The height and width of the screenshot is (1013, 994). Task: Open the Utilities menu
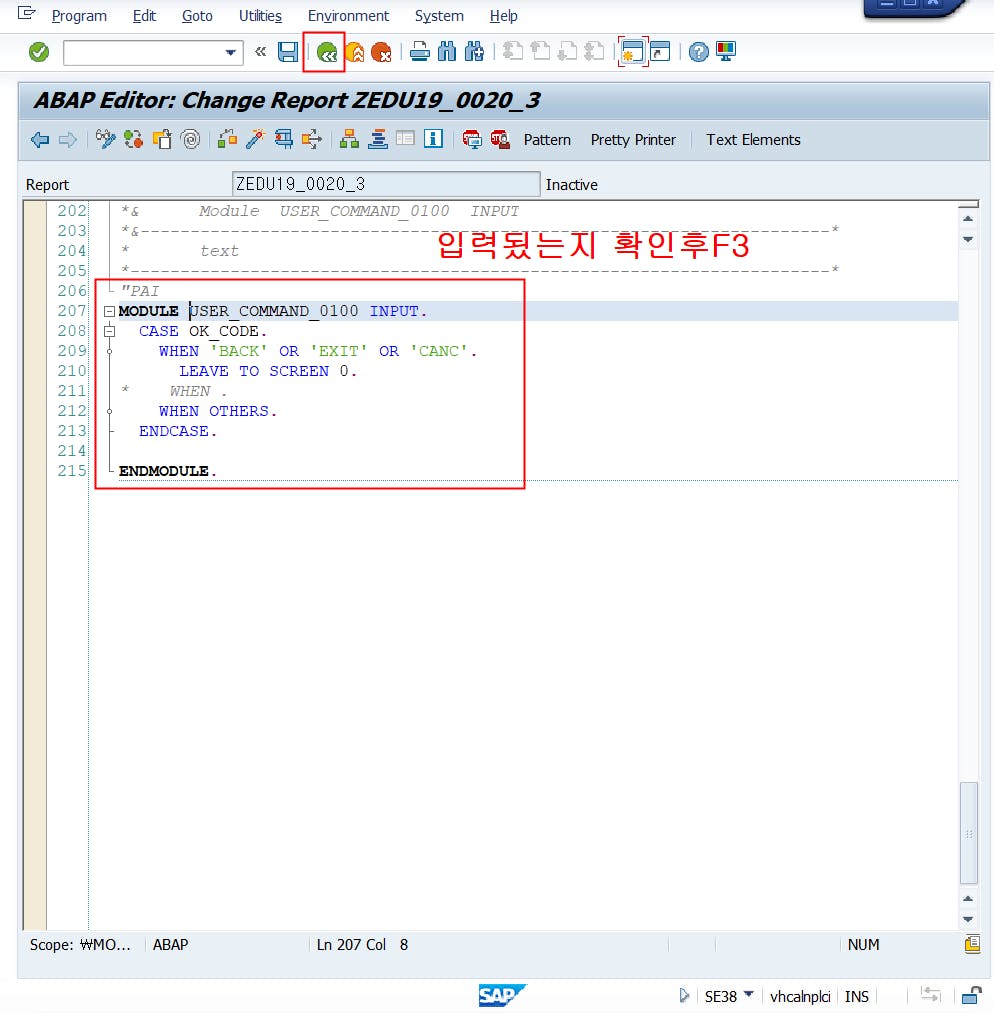[x=260, y=16]
